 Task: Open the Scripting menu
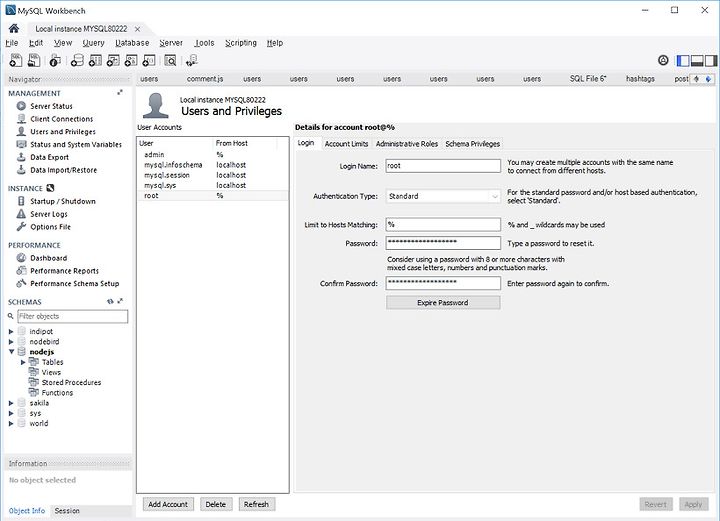(x=241, y=43)
